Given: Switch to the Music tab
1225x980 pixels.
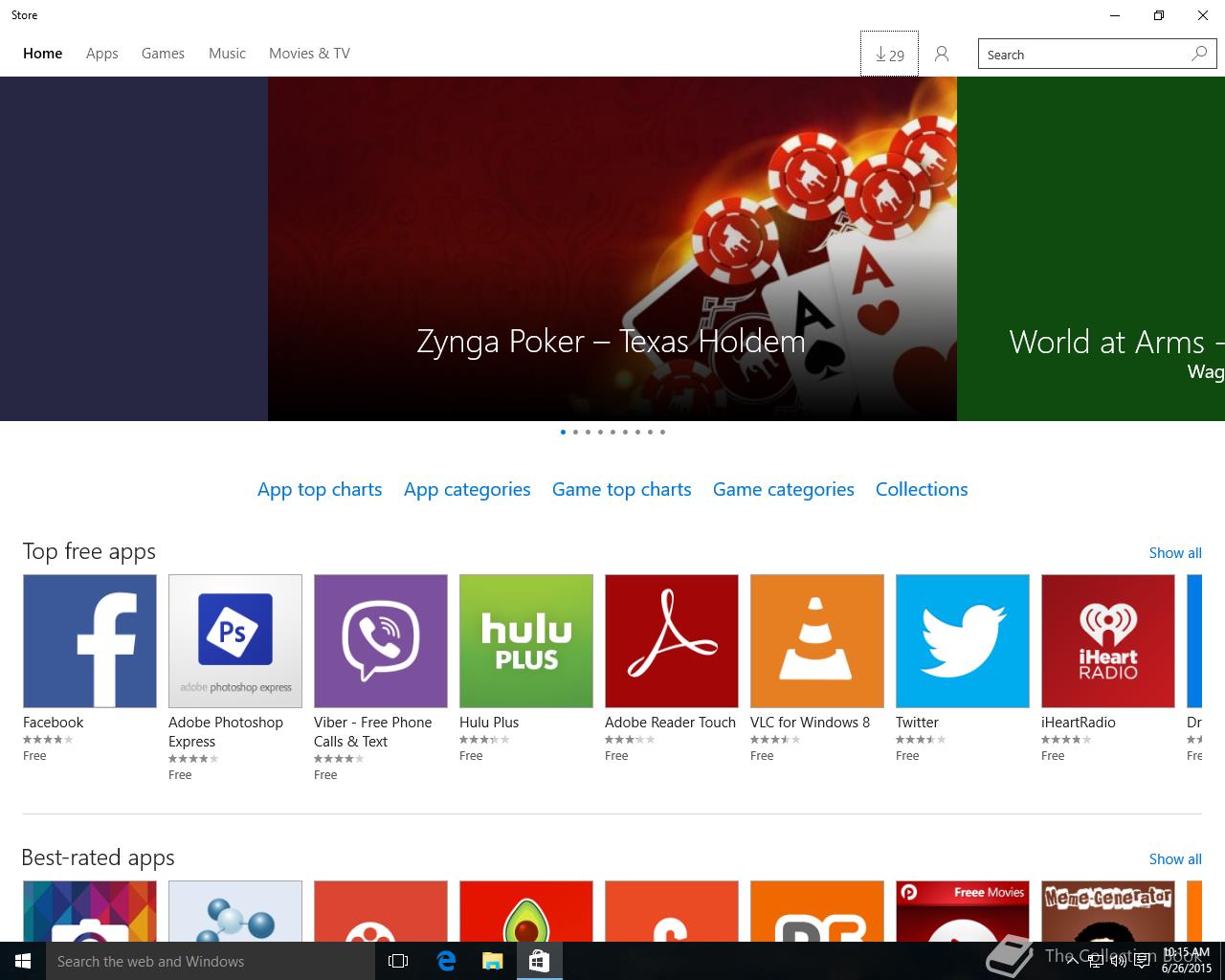Looking at the screenshot, I should (227, 54).
